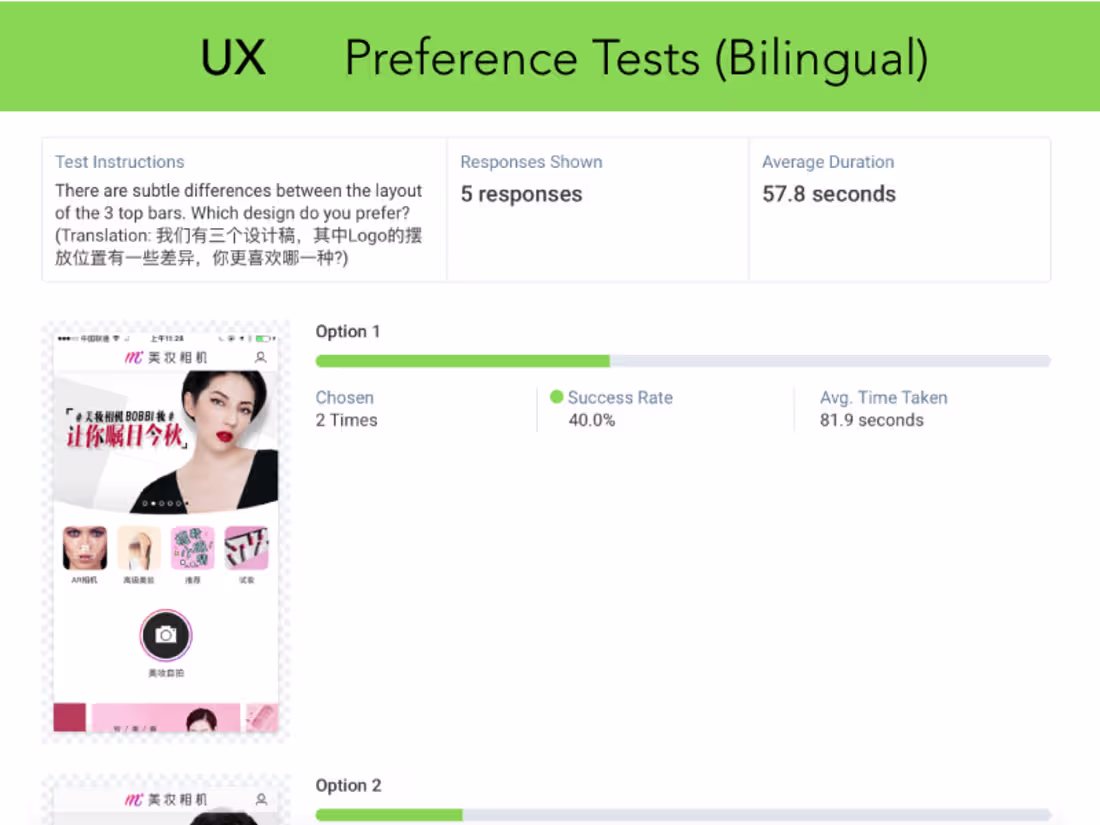Open the user profile icon in Option 1 header
The width and height of the screenshot is (1100, 825).
(260, 357)
